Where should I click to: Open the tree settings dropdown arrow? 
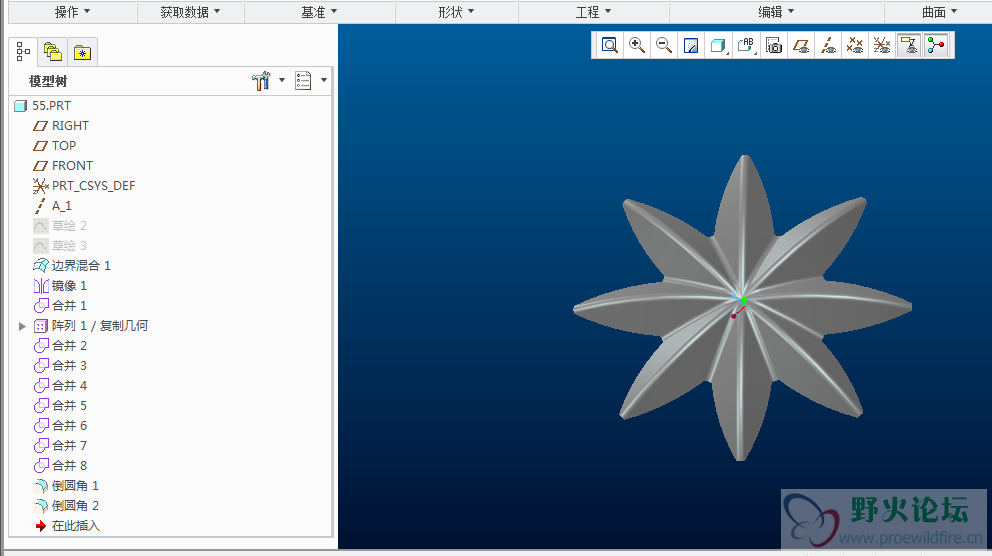282,80
